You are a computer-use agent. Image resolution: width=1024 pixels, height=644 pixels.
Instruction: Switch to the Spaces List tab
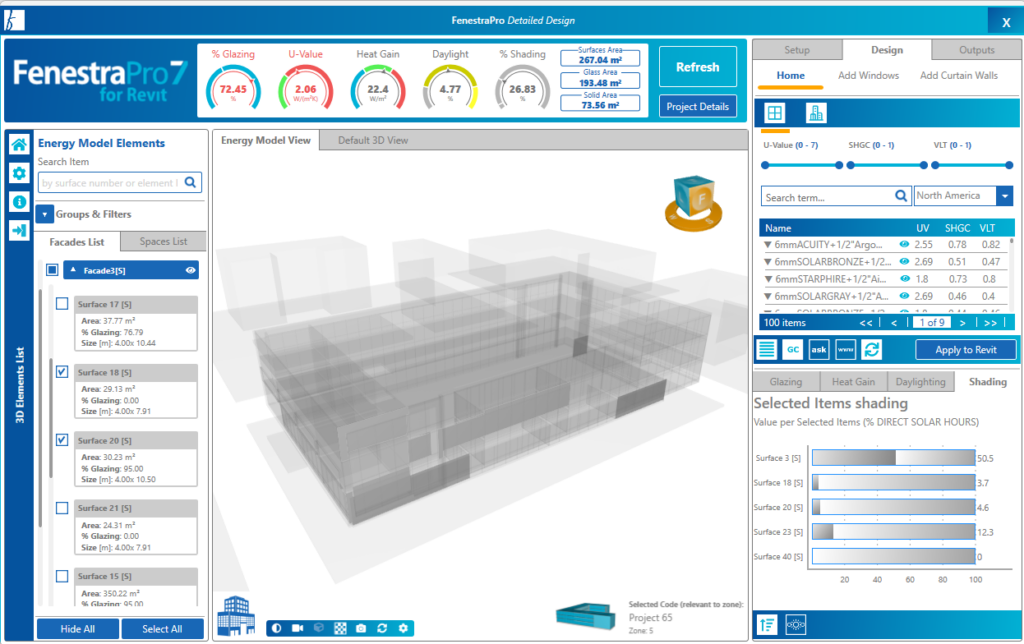(163, 242)
